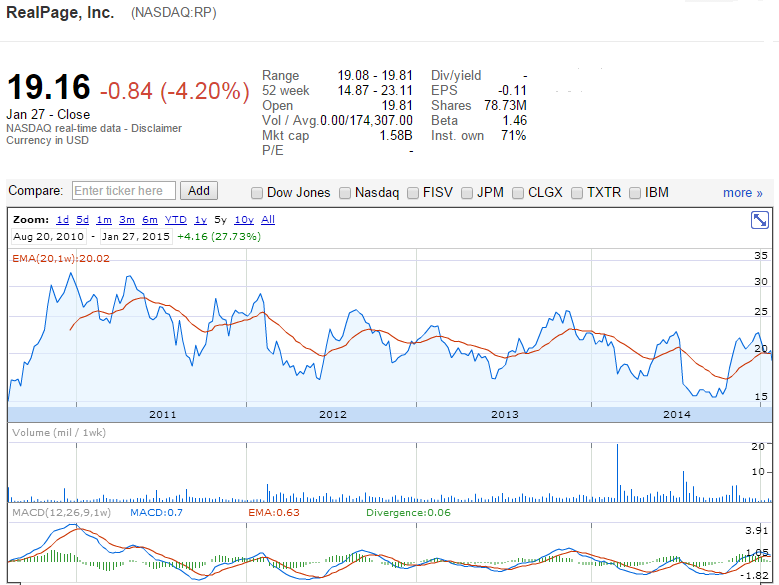779x585 pixels.
Task: Click the Shares value 78.73M
Action: [505, 105]
